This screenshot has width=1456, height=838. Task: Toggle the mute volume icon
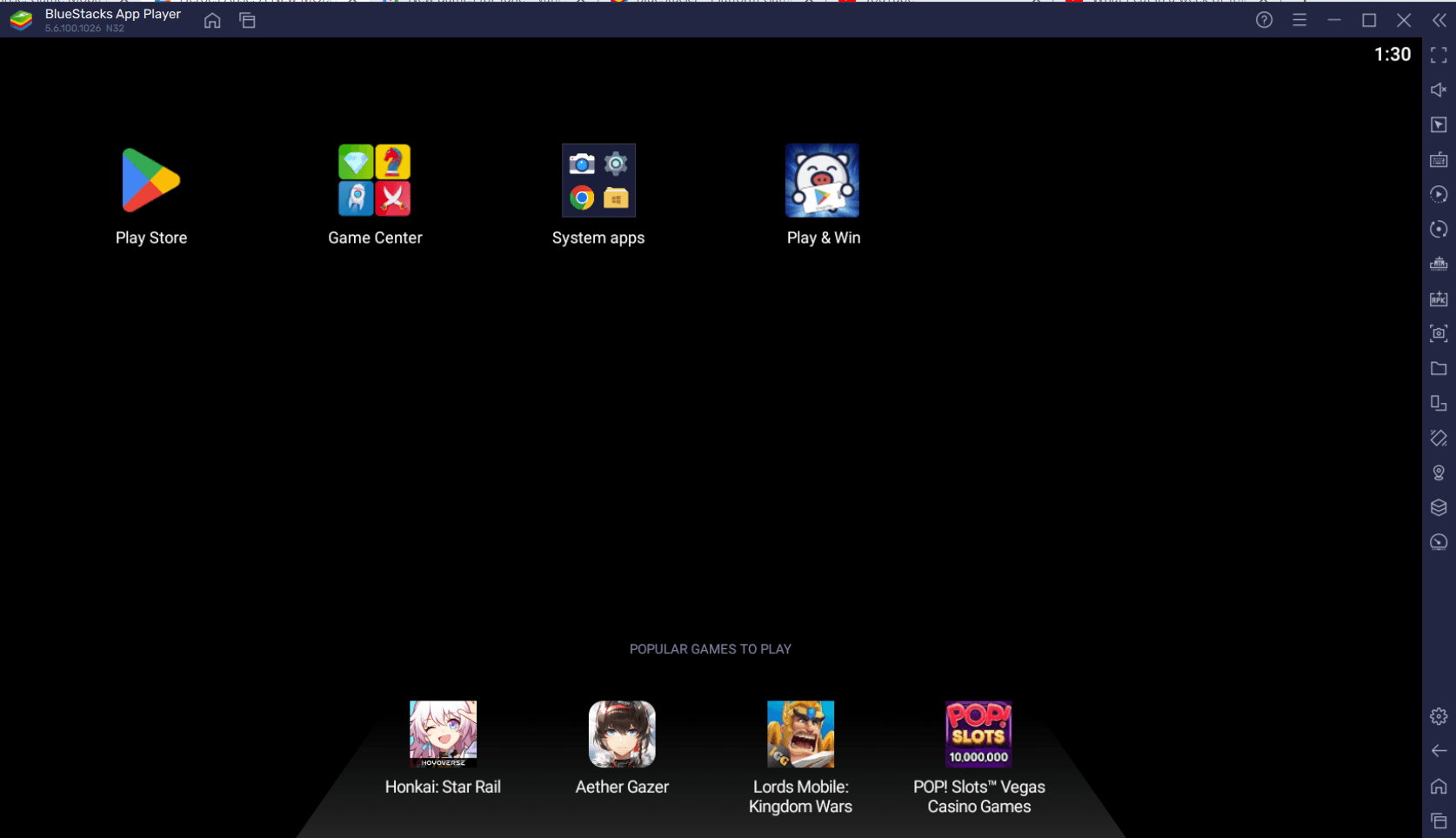[1439, 90]
